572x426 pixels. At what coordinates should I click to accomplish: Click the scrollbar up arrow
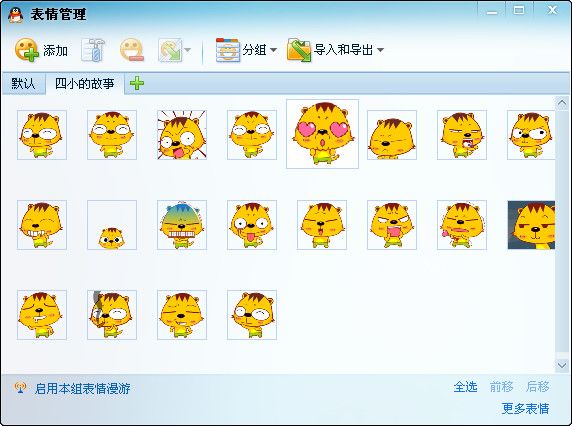pyautogui.click(x=561, y=104)
